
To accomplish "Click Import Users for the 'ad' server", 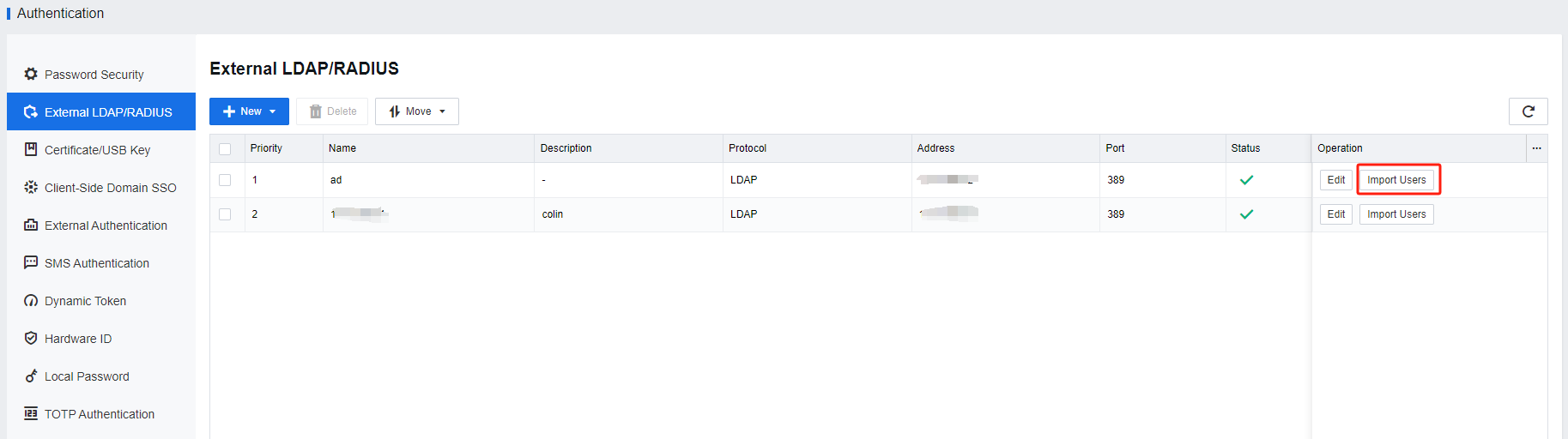I will click(x=1396, y=180).
